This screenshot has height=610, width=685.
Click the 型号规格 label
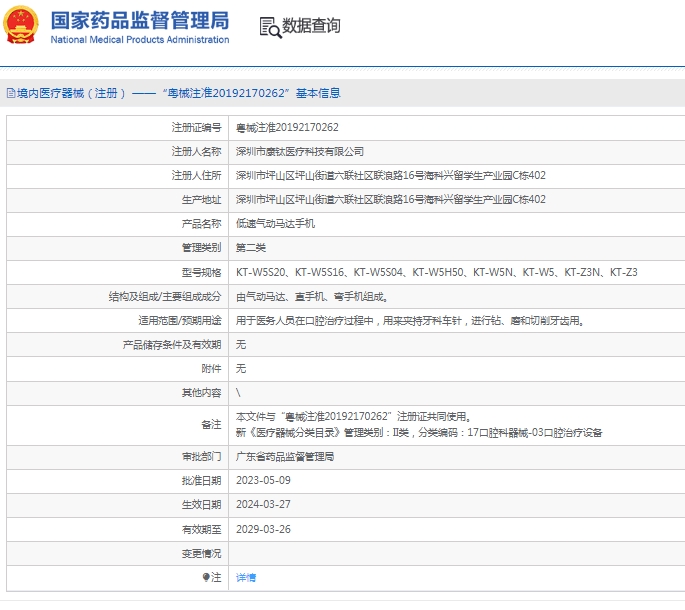click(201, 273)
